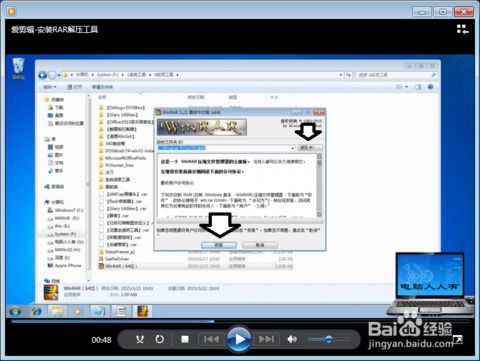This screenshot has width=480, height=361.
Task: Set the volume on the volume slider
Action: (x=325, y=340)
